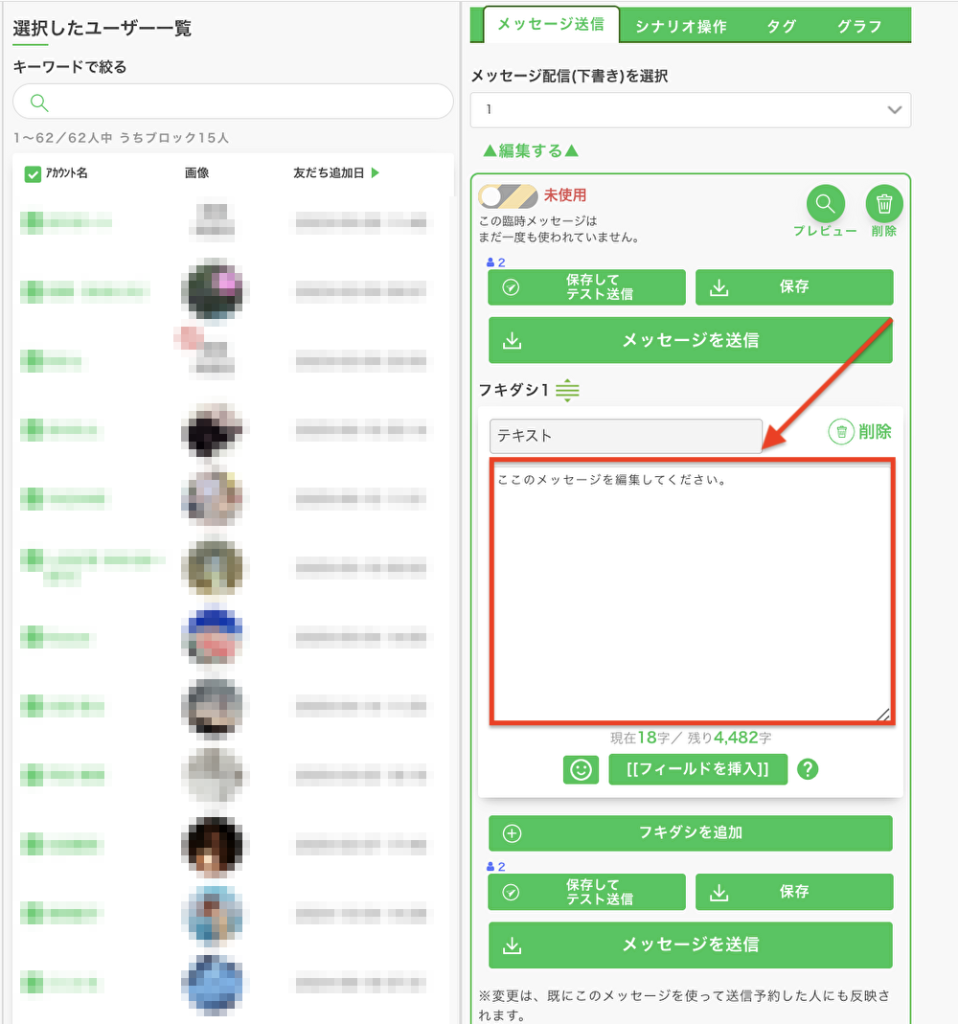Screen dimensions: 958x1024
Task: Click the green question mark help icon
Action: click(808, 769)
